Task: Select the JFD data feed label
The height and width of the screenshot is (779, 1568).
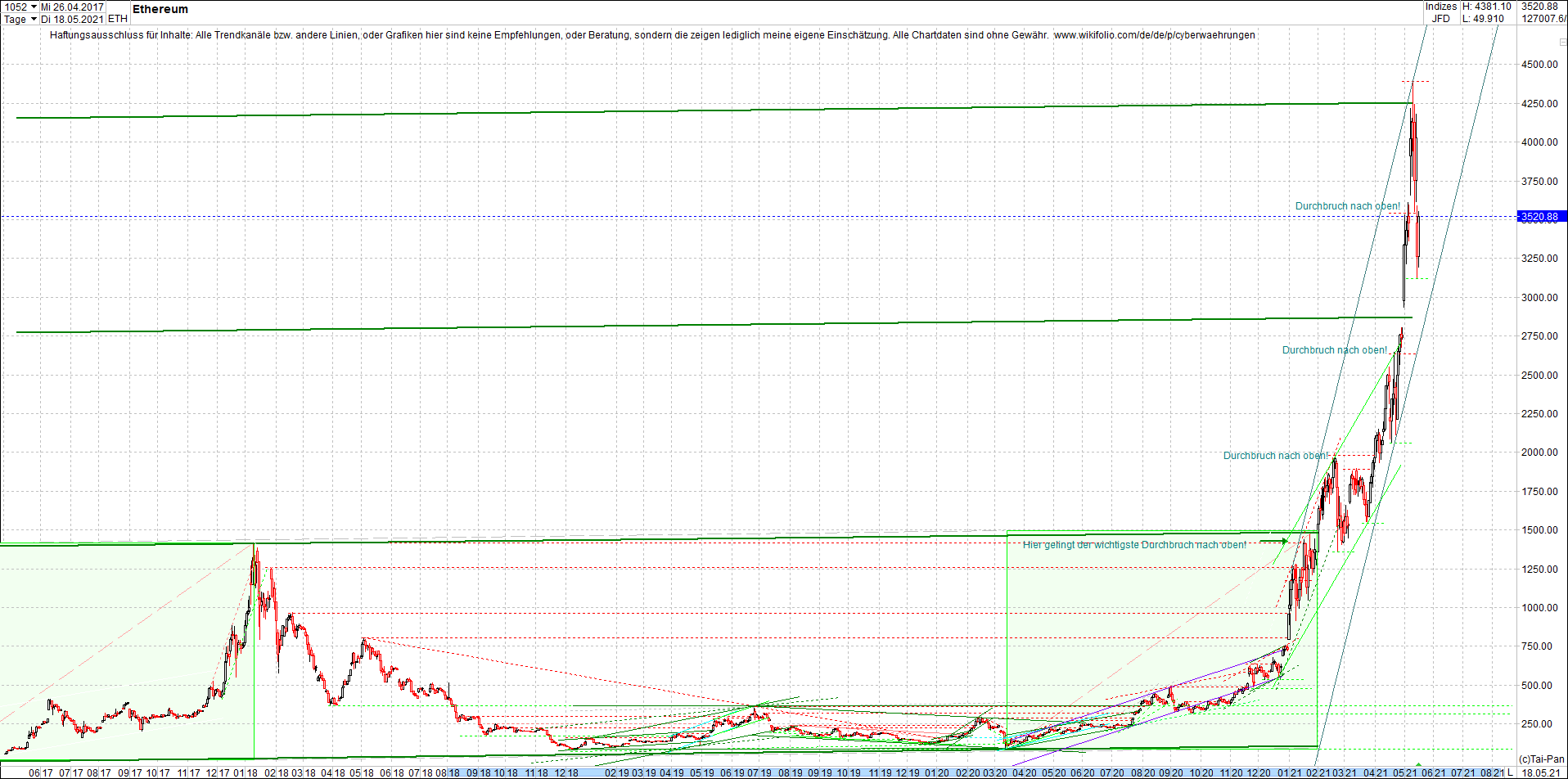Action: [1440, 18]
